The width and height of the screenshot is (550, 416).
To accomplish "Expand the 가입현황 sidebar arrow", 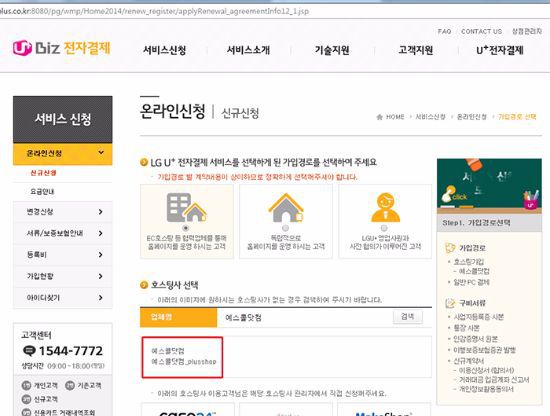I will coord(101,276).
